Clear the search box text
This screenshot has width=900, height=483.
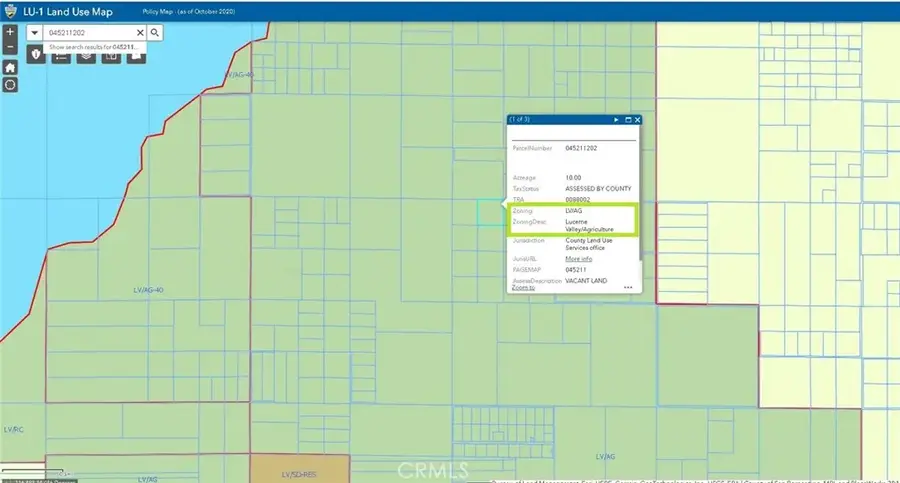pos(140,33)
